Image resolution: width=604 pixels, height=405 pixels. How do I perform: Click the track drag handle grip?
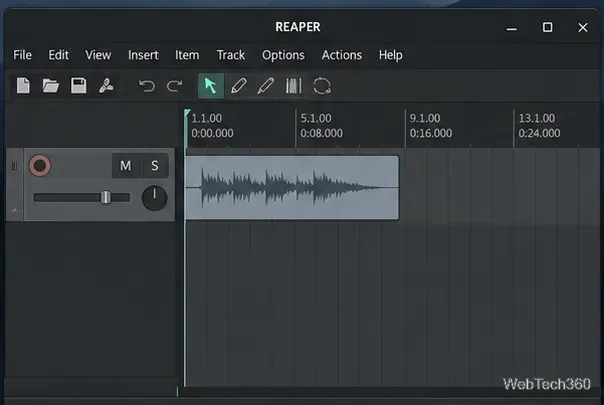pyautogui.click(x=14, y=166)
